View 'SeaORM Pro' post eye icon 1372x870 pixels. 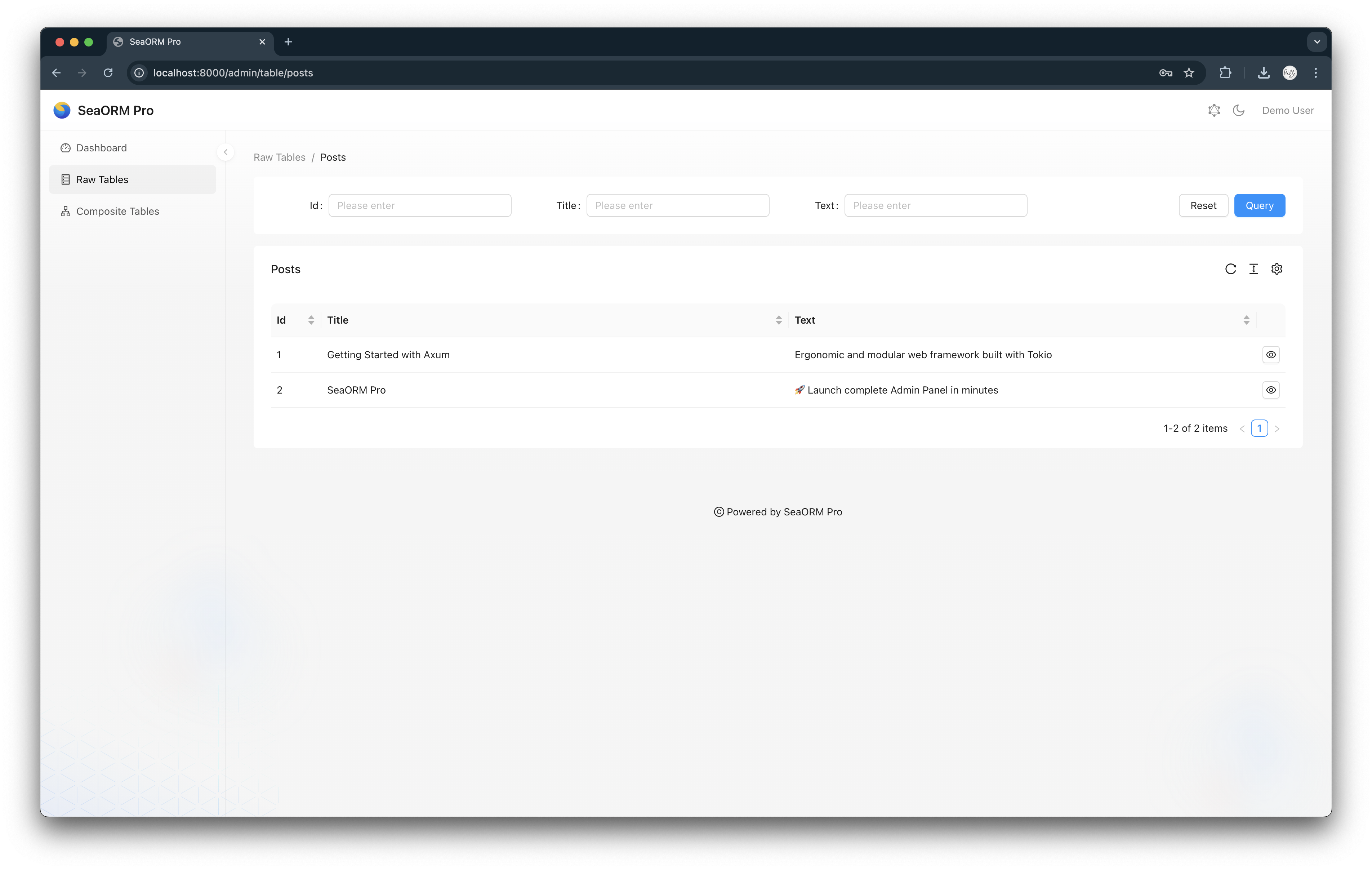point(1271,390)
